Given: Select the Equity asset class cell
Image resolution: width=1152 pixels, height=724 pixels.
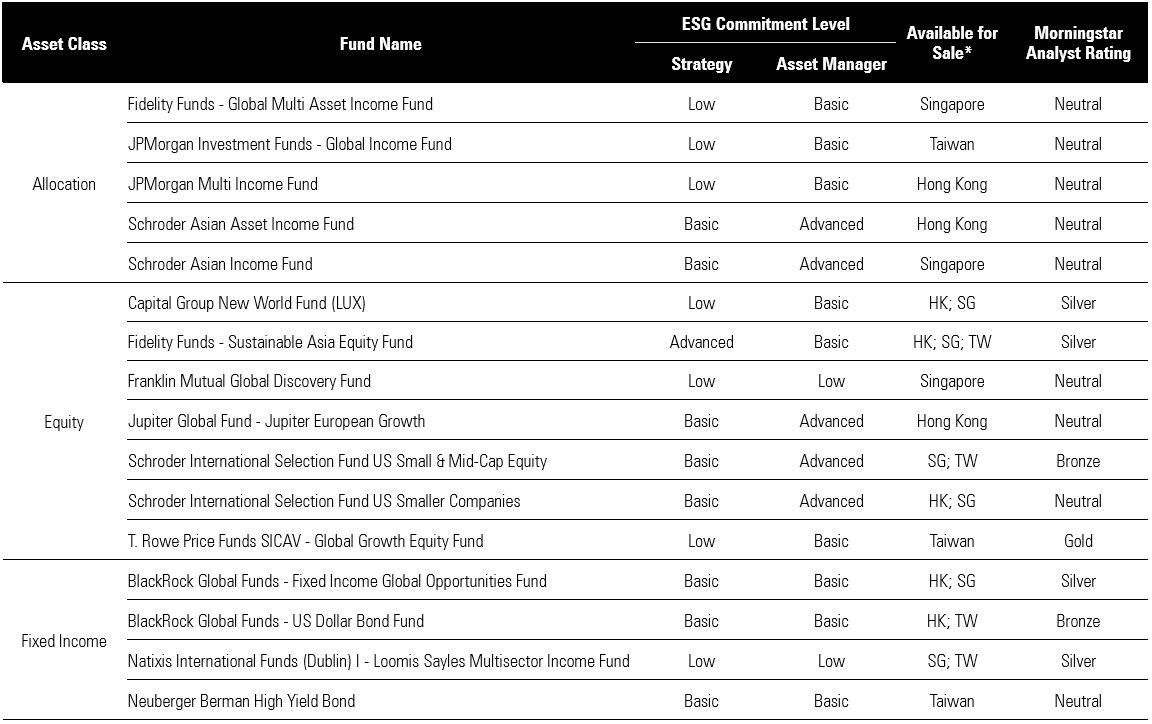Looking at the screenshot, I should pos(64,422).
